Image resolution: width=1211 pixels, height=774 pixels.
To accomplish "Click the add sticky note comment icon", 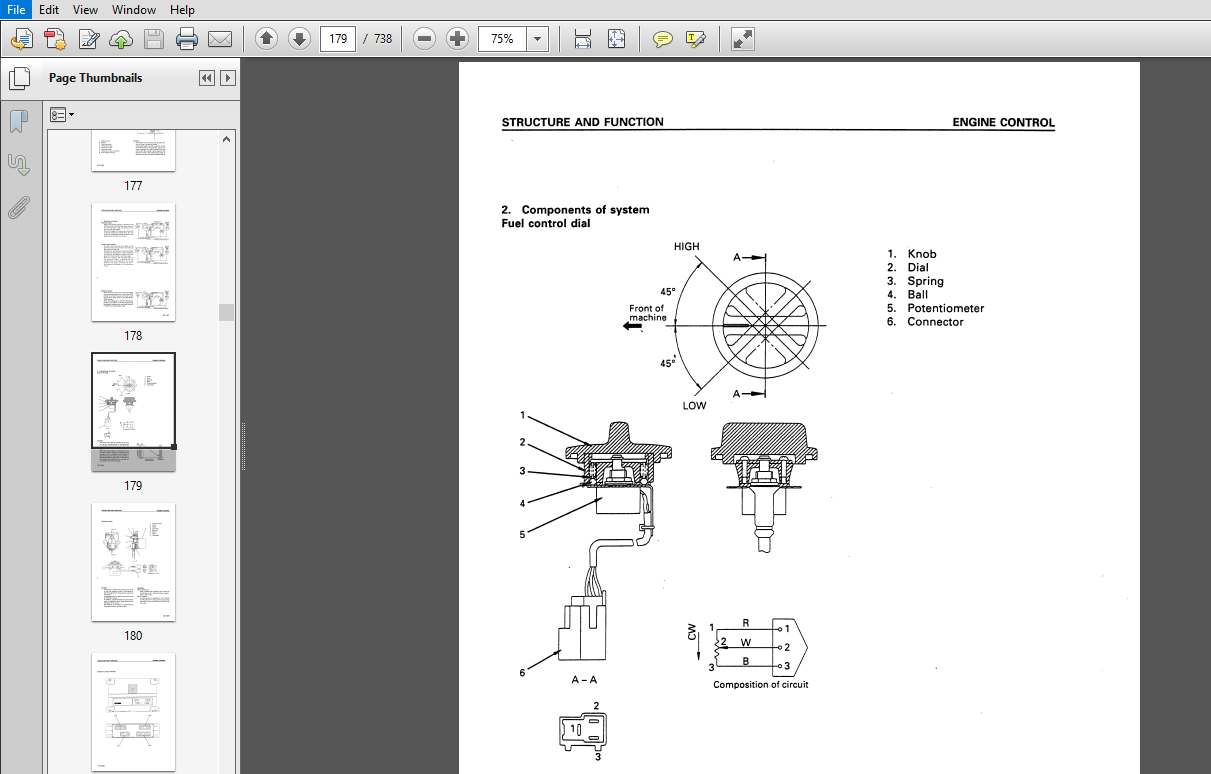I will click(x=662, y=39).
